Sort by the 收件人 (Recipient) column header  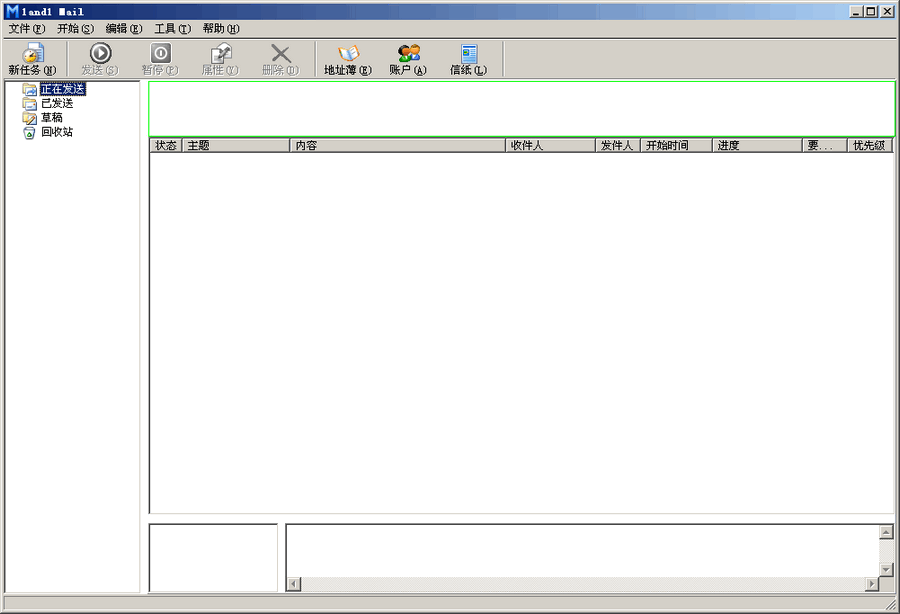coord(549,145)
